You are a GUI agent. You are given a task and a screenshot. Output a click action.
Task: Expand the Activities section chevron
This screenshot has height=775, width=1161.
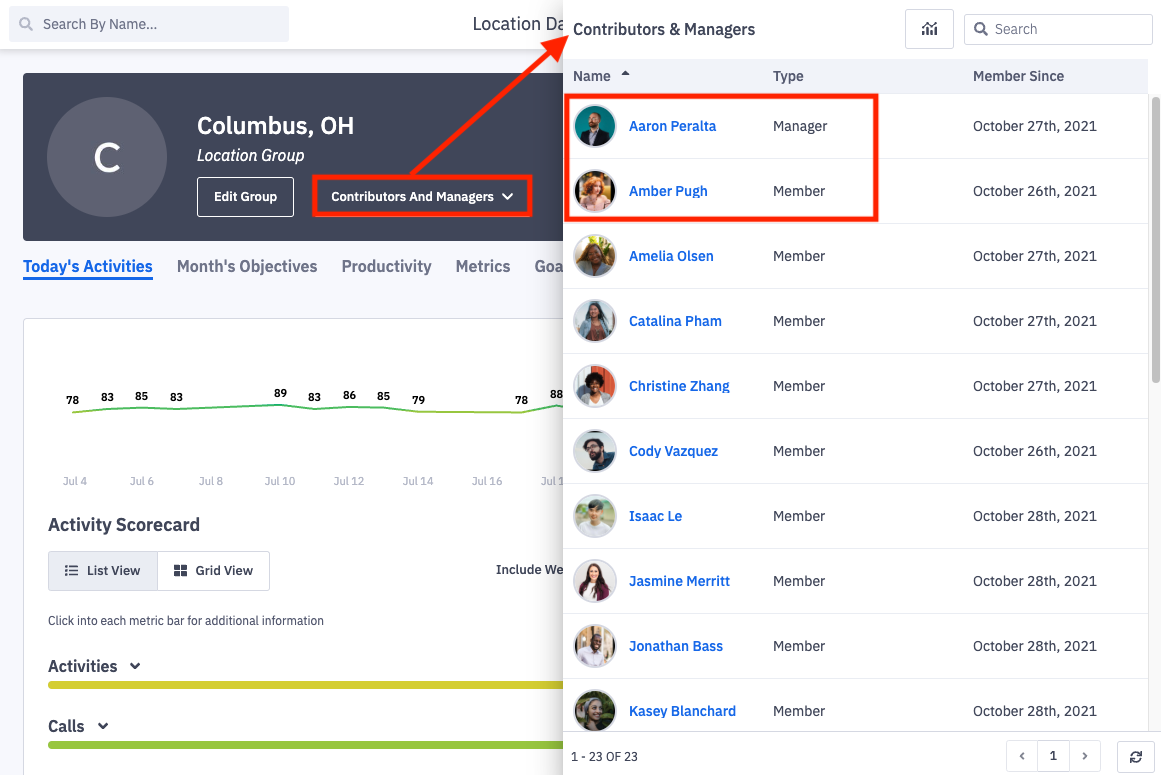point(135,666)
